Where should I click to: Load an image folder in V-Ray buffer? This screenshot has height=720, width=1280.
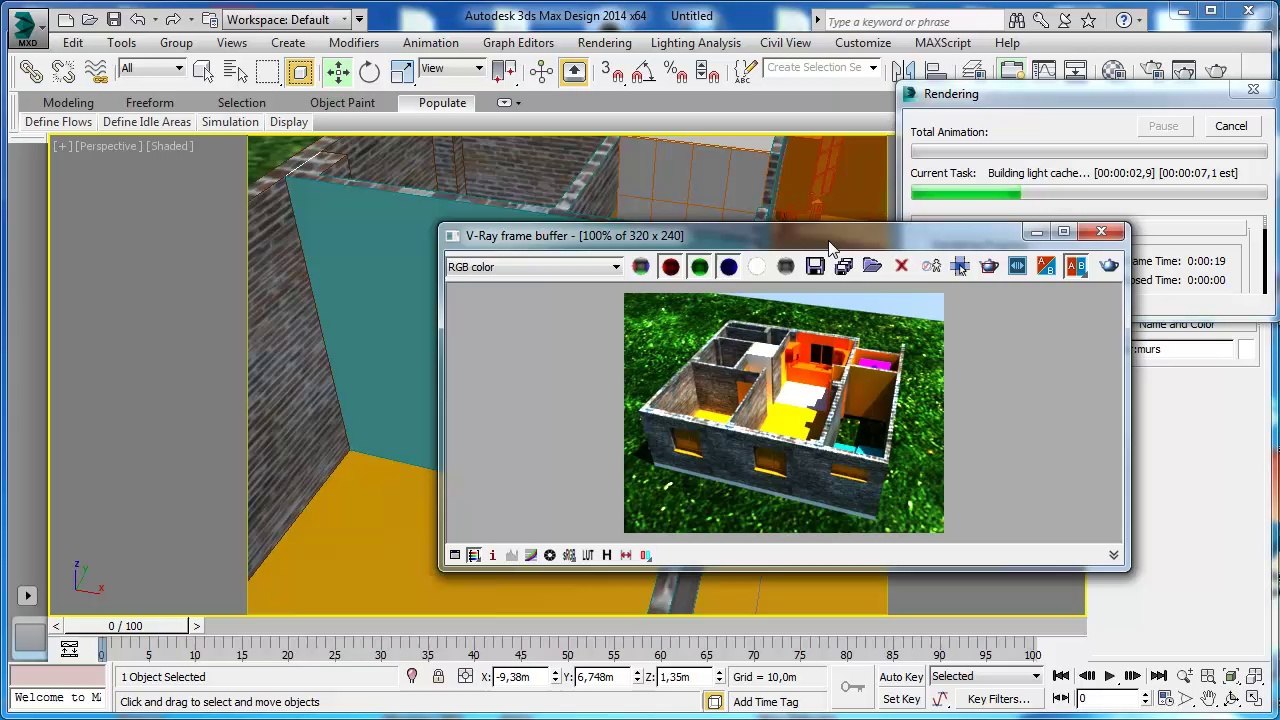(872, 266)
